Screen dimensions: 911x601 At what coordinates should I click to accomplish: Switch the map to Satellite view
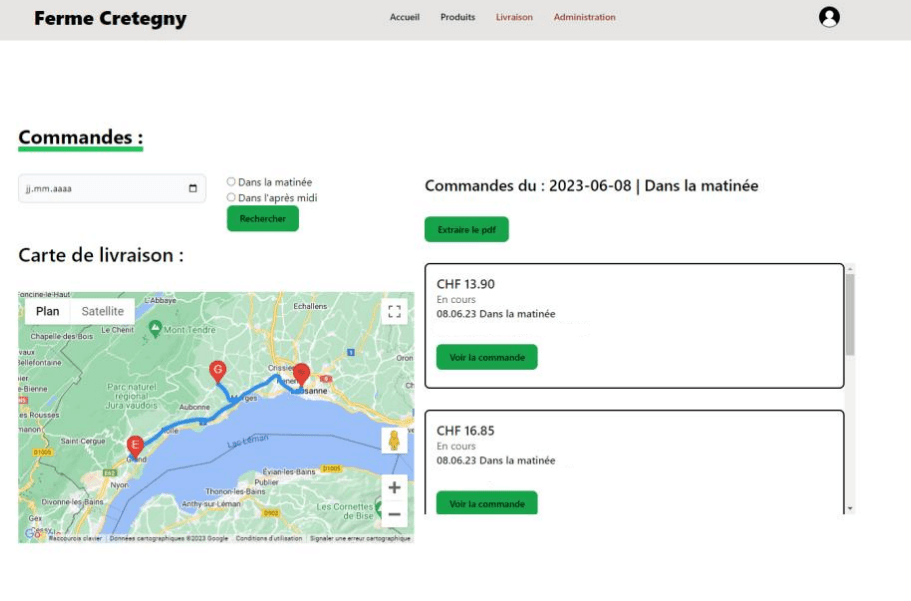(104, 311)
